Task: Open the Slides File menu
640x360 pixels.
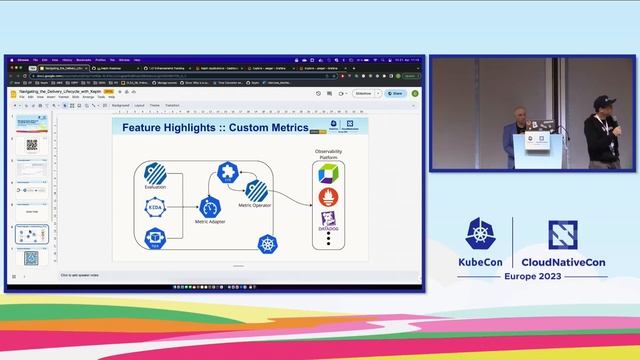Action: click(22, 97)
